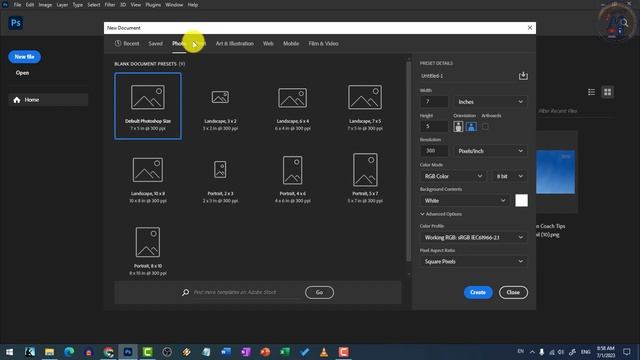Open the Windows Start menu
The width and height of the screenshot is (640, 360).
pyautogui.click(x=9, y=352)
